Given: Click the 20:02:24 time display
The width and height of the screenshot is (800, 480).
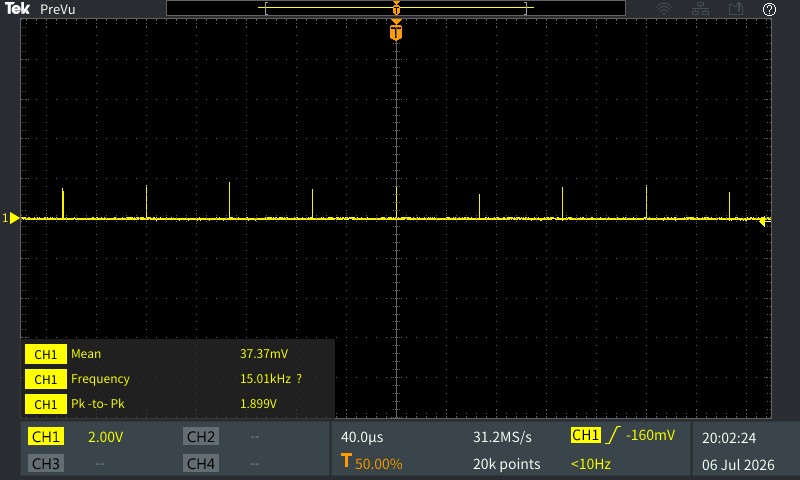Looking at the screenshot, I should click(x=729, y=438).
